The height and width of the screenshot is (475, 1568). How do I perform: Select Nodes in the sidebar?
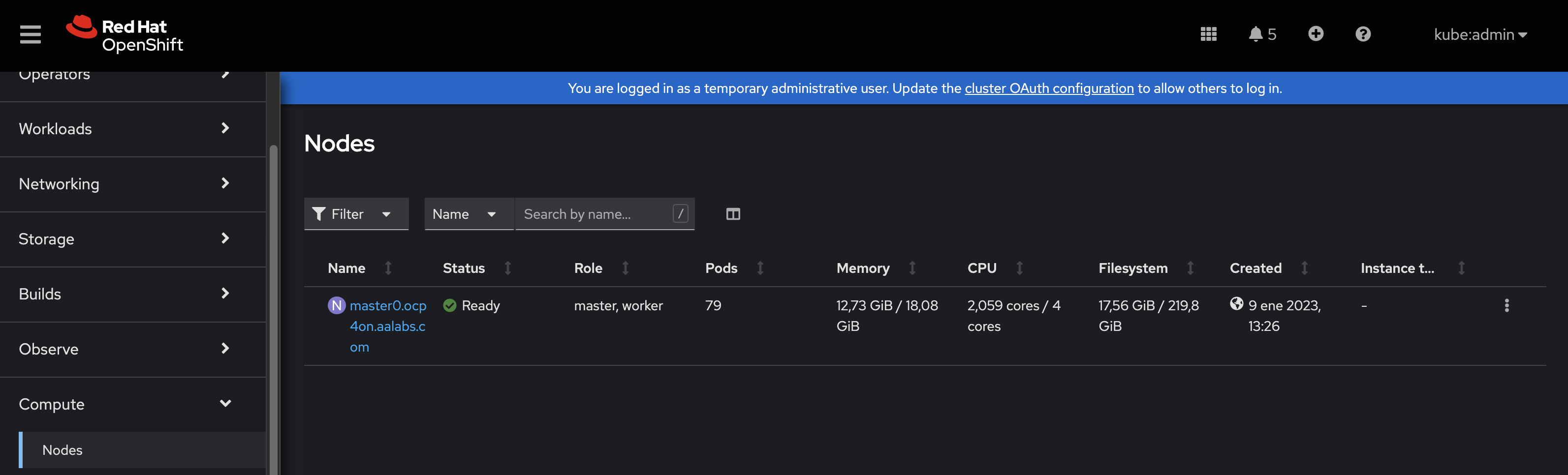click(x=142, y=450)
